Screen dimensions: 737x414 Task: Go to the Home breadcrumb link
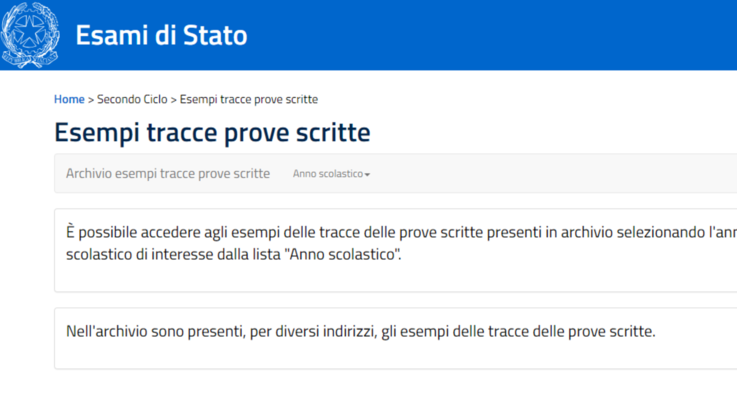tap(69, 99)
